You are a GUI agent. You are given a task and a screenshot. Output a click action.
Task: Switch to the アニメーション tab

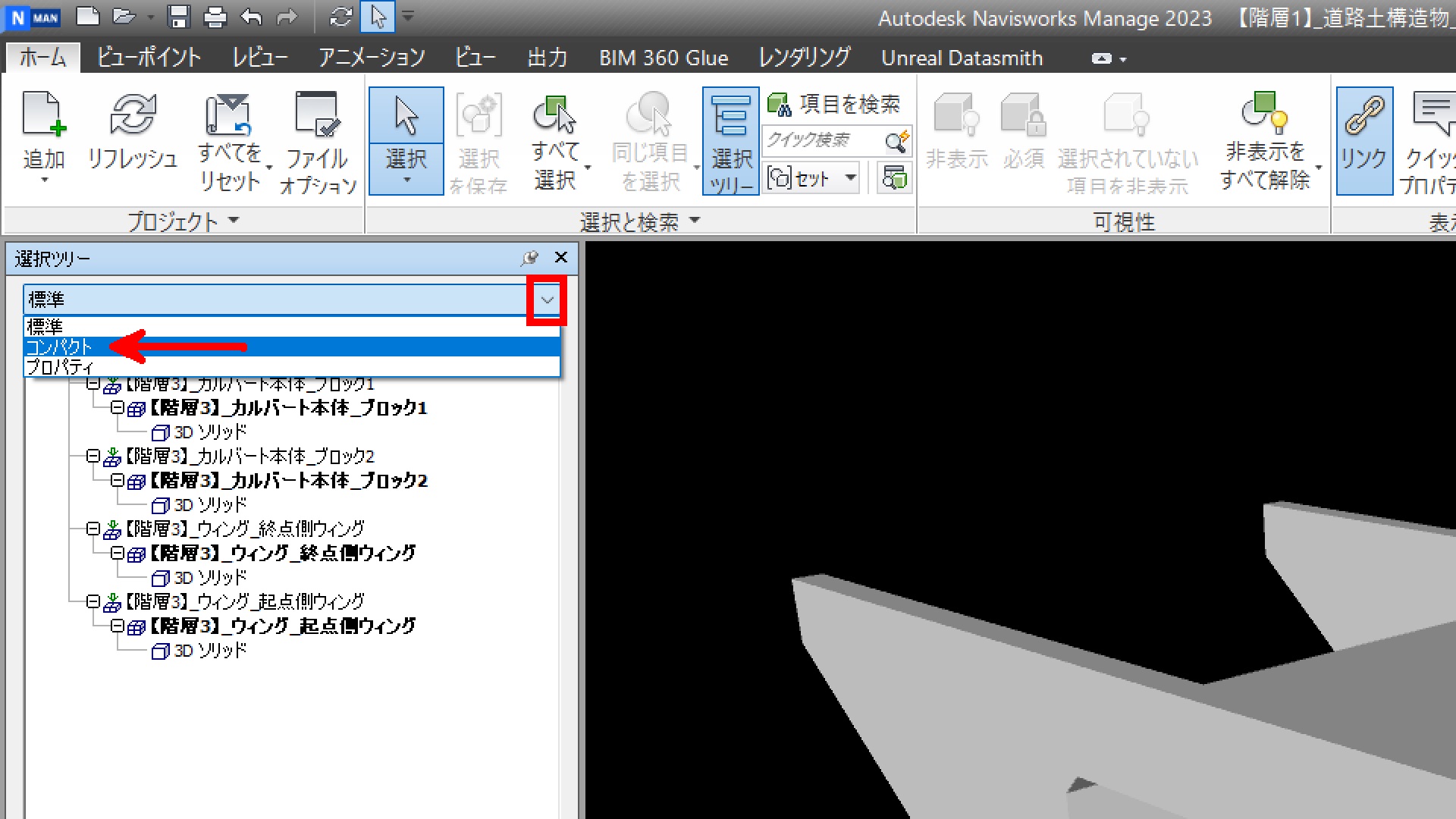click(x=372, y=58)
